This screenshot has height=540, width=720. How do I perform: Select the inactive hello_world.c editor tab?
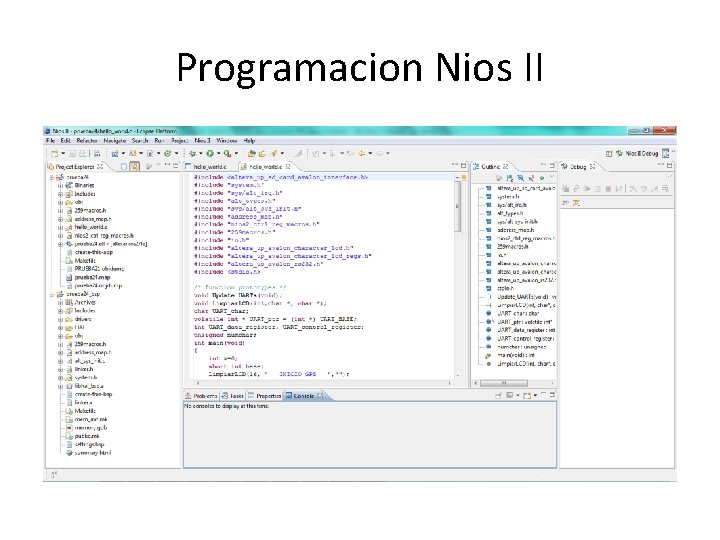(x=210, y=167)
